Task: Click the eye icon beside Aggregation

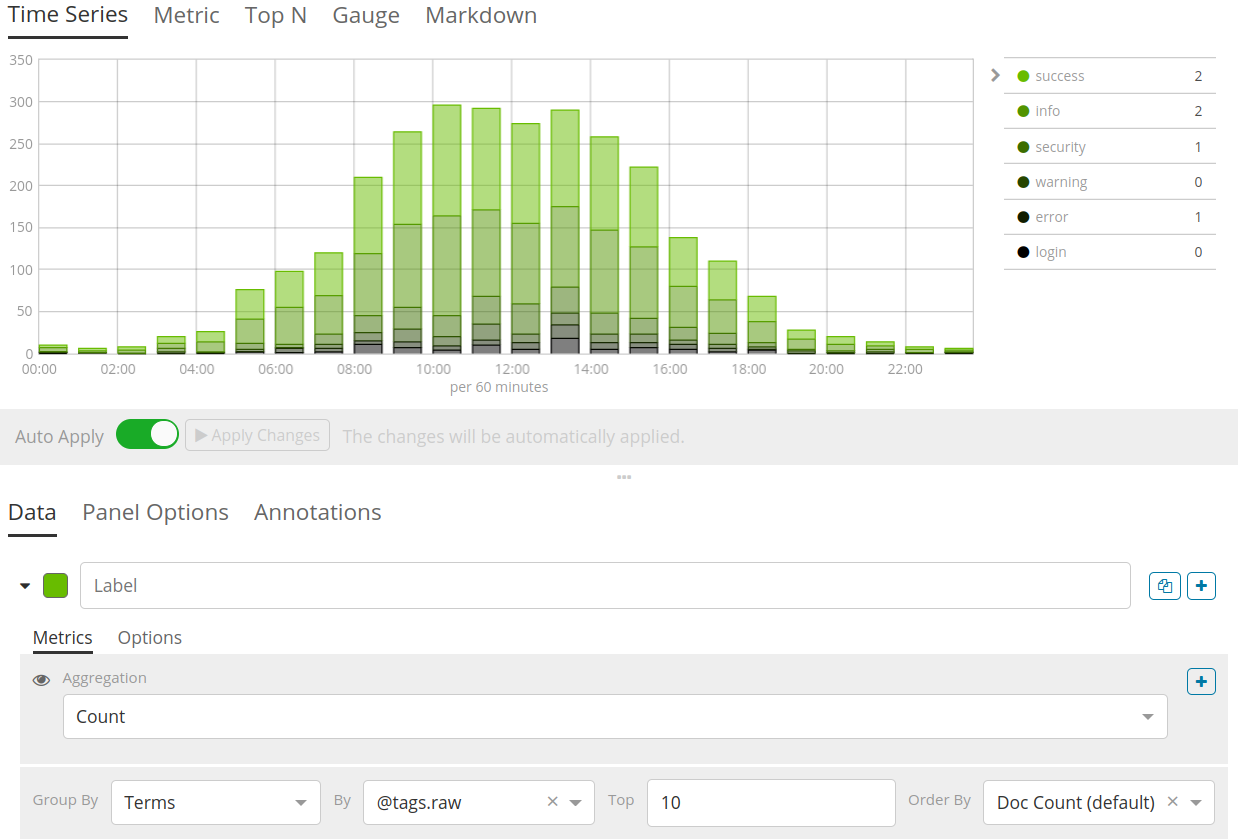Action: click(41, 680)
